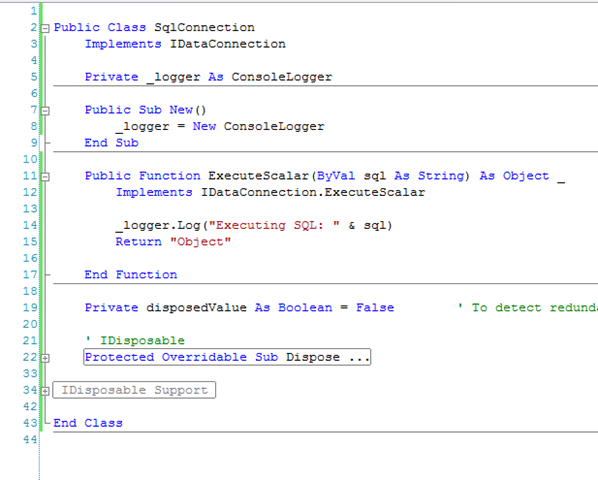Click 'IDataConnection.ExecuteScalar' on line 12

[x=313, y=192]
